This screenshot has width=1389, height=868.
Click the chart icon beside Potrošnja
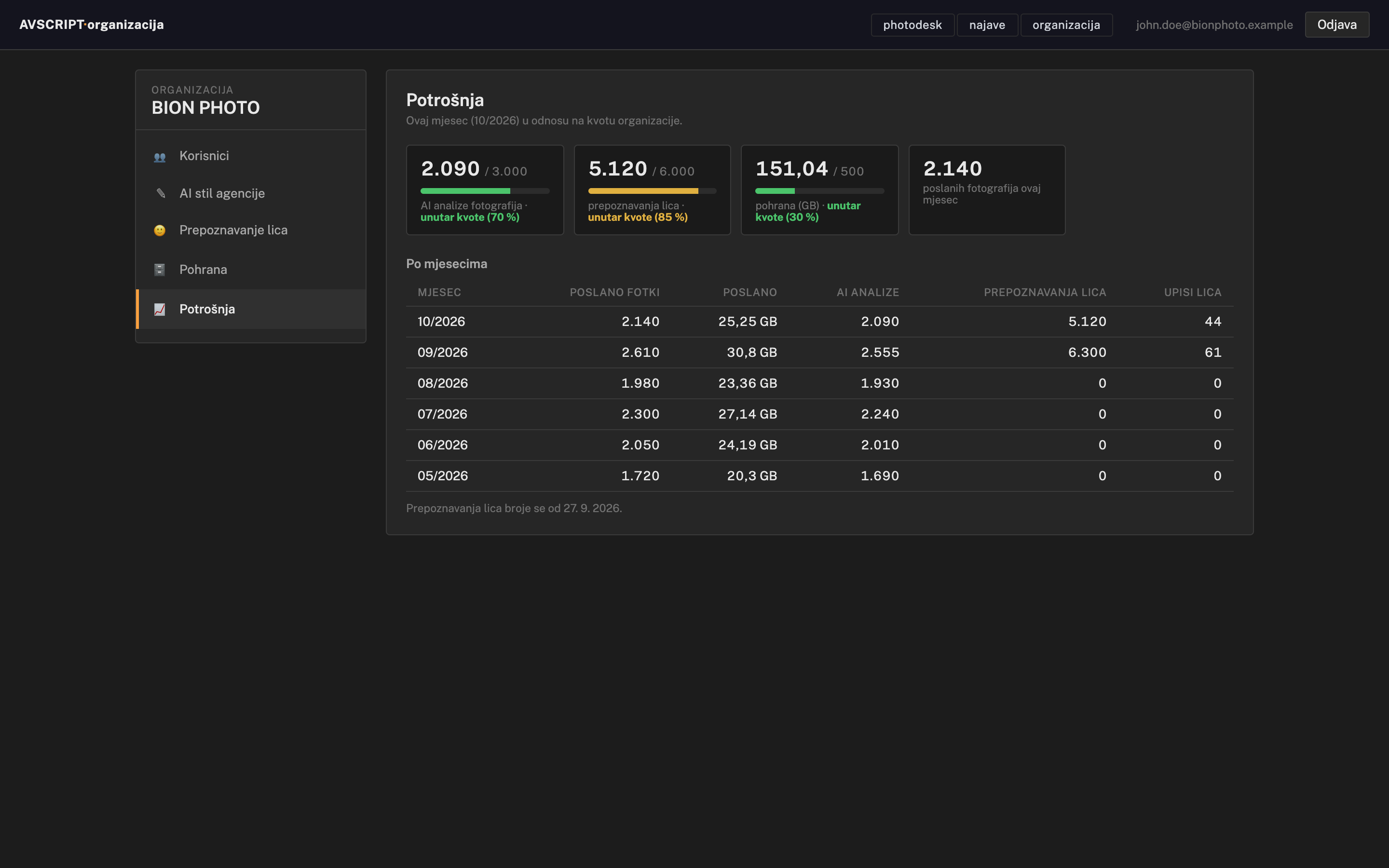pos(160,310)
